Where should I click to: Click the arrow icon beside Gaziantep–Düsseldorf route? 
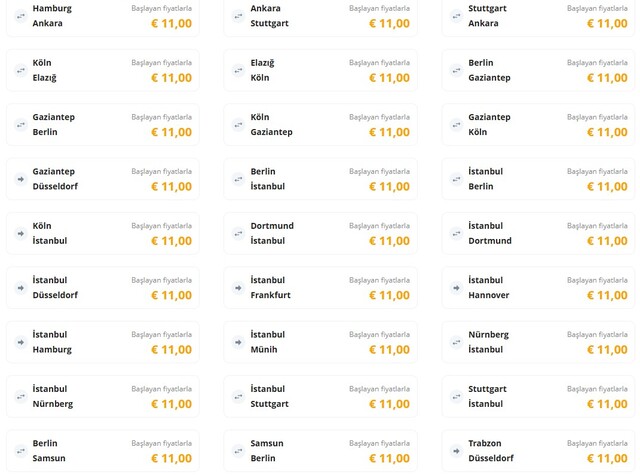point(21,179)
